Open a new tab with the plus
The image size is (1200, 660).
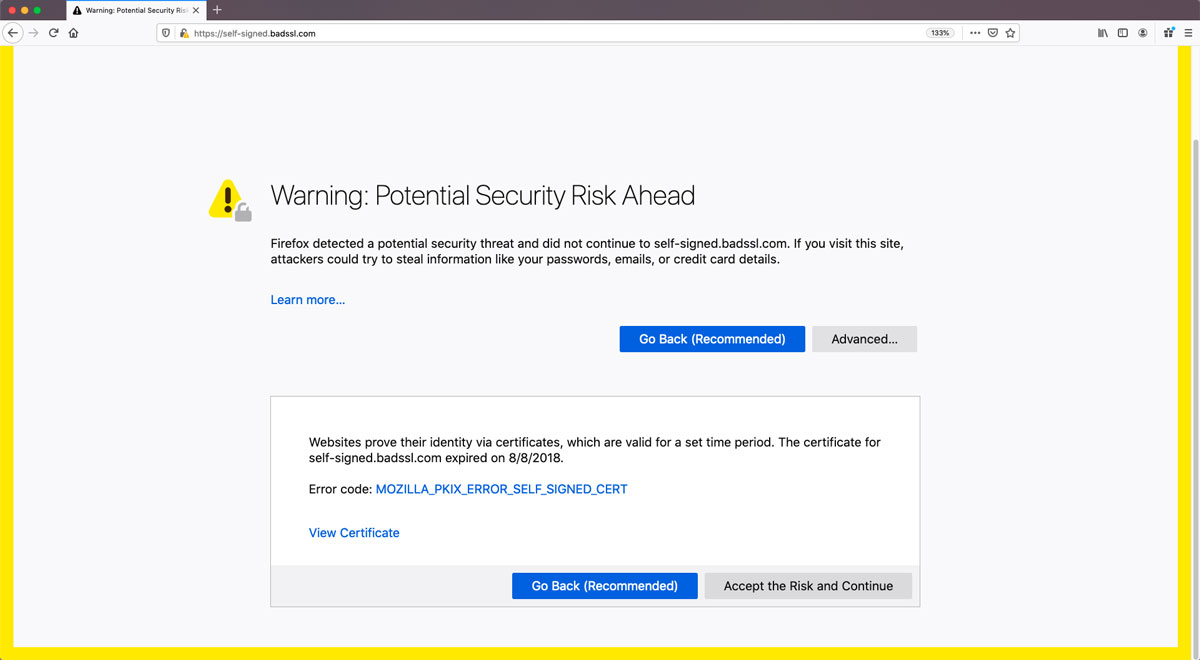click(x=217, y=10)
